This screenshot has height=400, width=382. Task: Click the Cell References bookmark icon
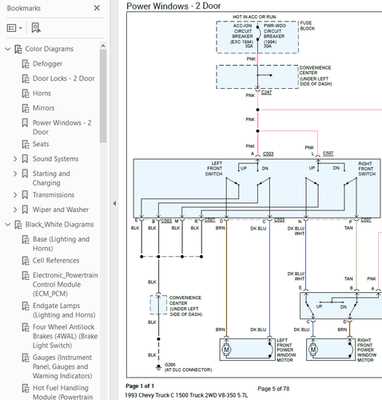[25, 260]
